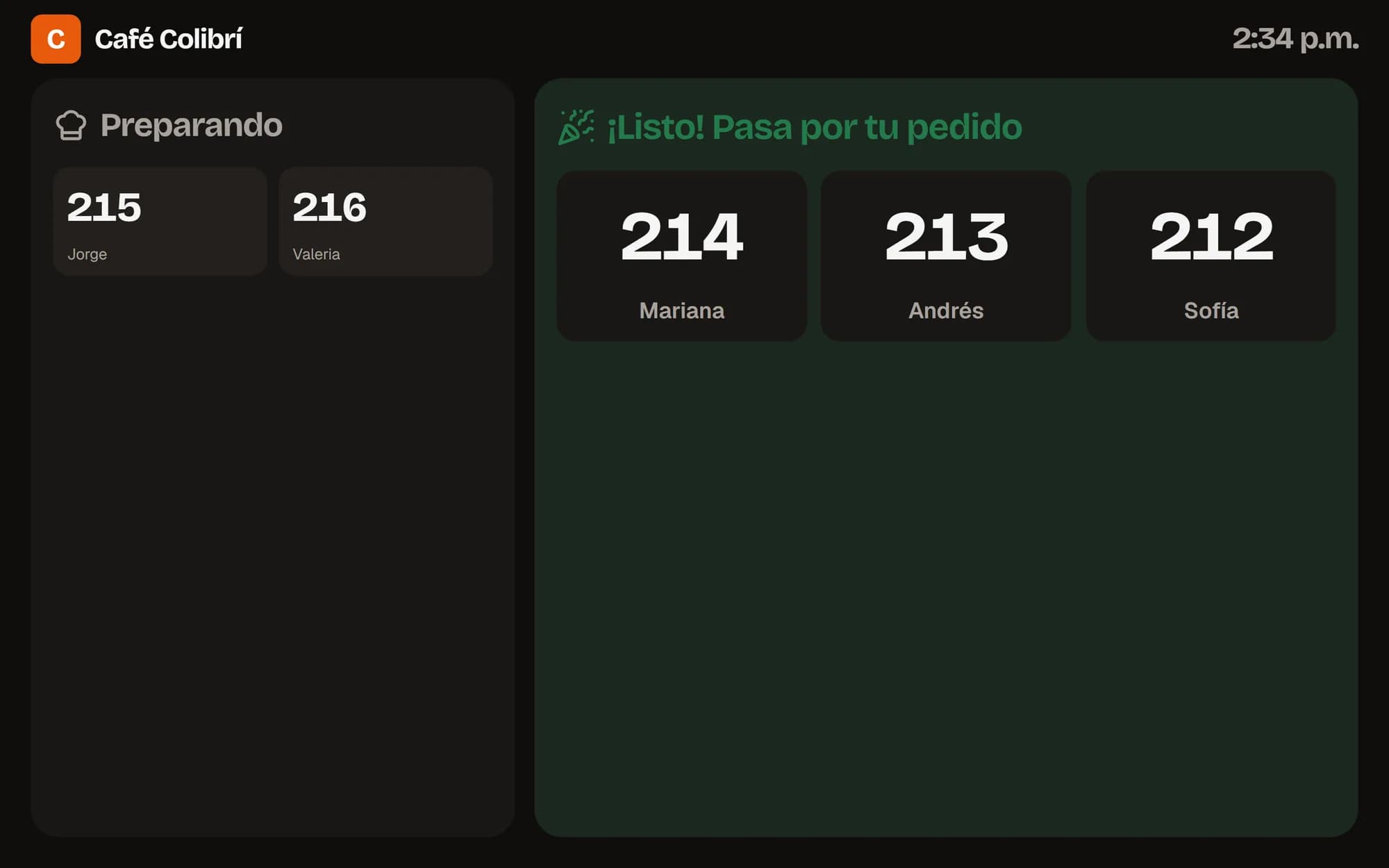Click the name Mariana

(681, 310)
